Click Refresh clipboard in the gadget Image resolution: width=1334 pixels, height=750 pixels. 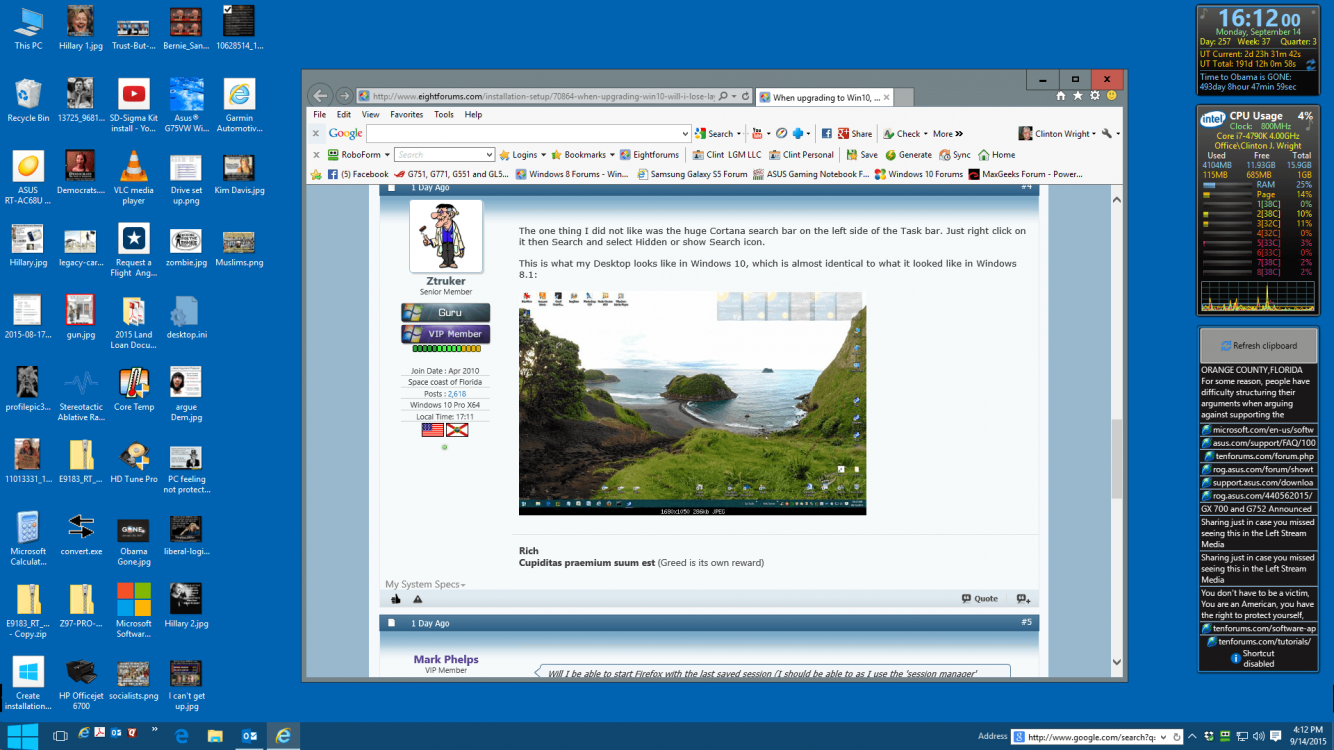pos(1258,346)
